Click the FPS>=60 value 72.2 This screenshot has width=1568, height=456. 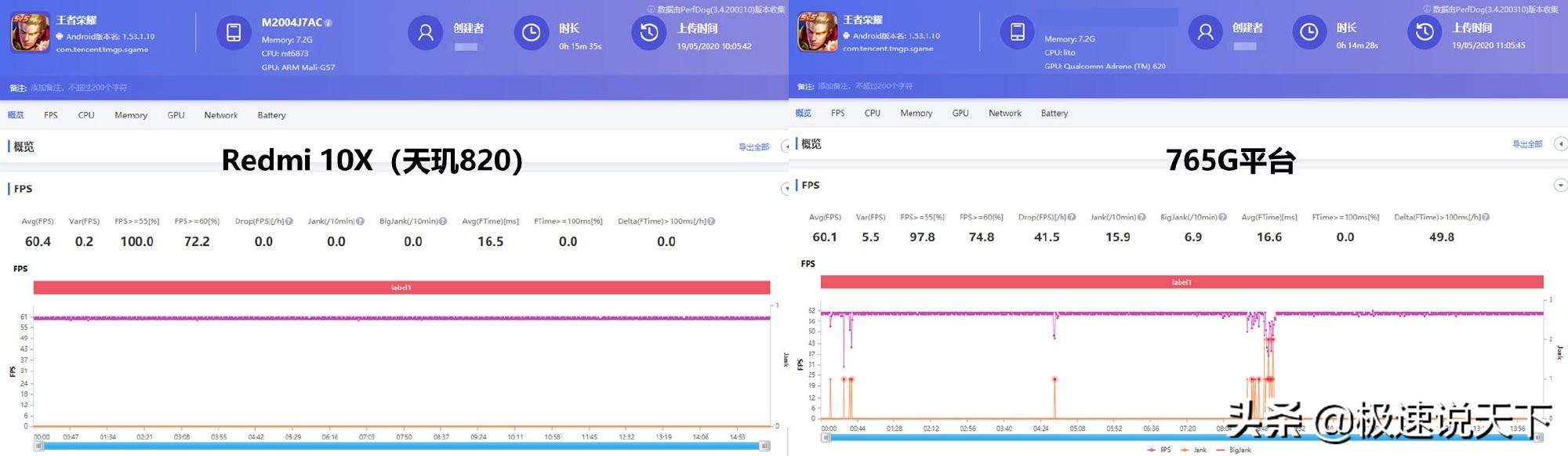pos(197,242)
